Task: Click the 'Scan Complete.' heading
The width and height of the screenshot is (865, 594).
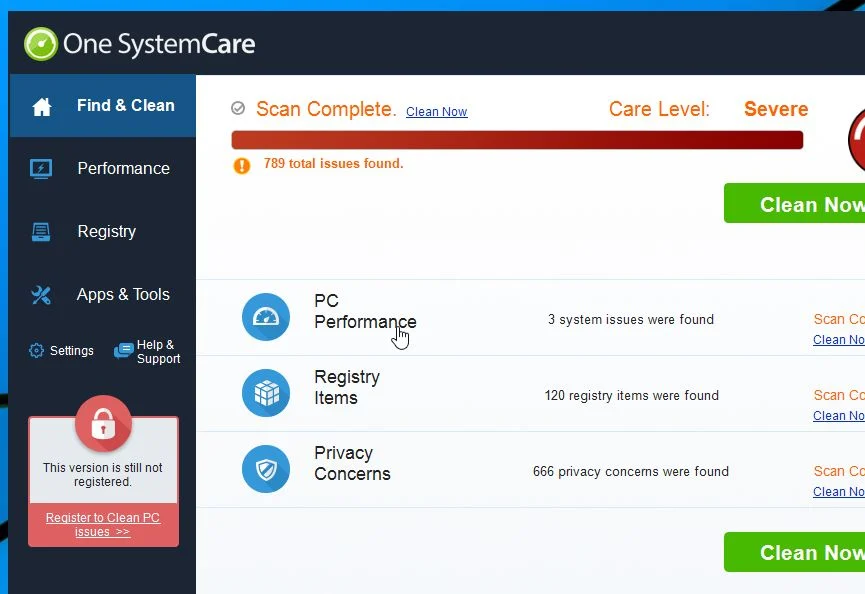Action: click(326, 109)
